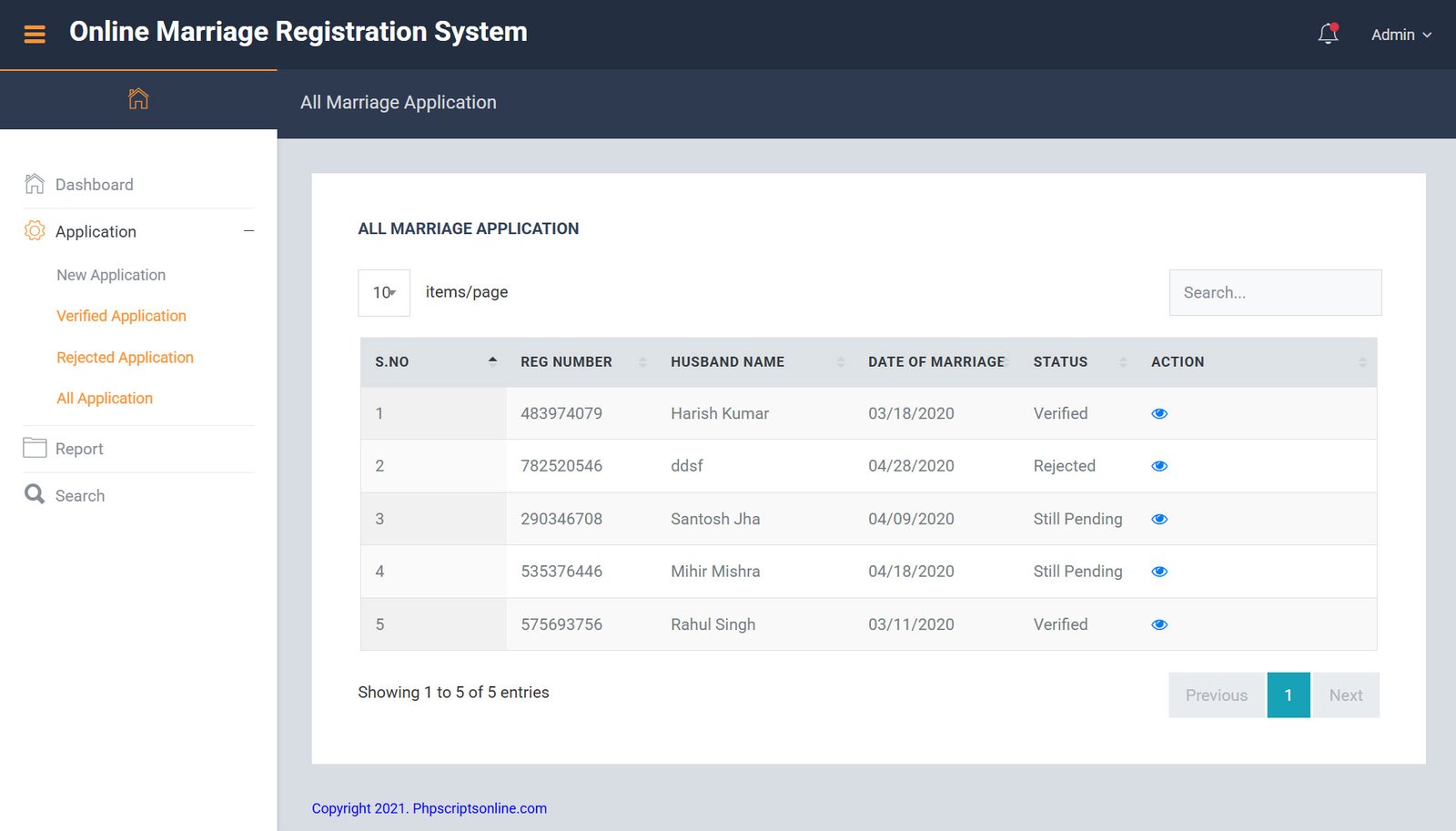Click registration number 782520546
The image size is (1456, 831).
click(561, 466)
